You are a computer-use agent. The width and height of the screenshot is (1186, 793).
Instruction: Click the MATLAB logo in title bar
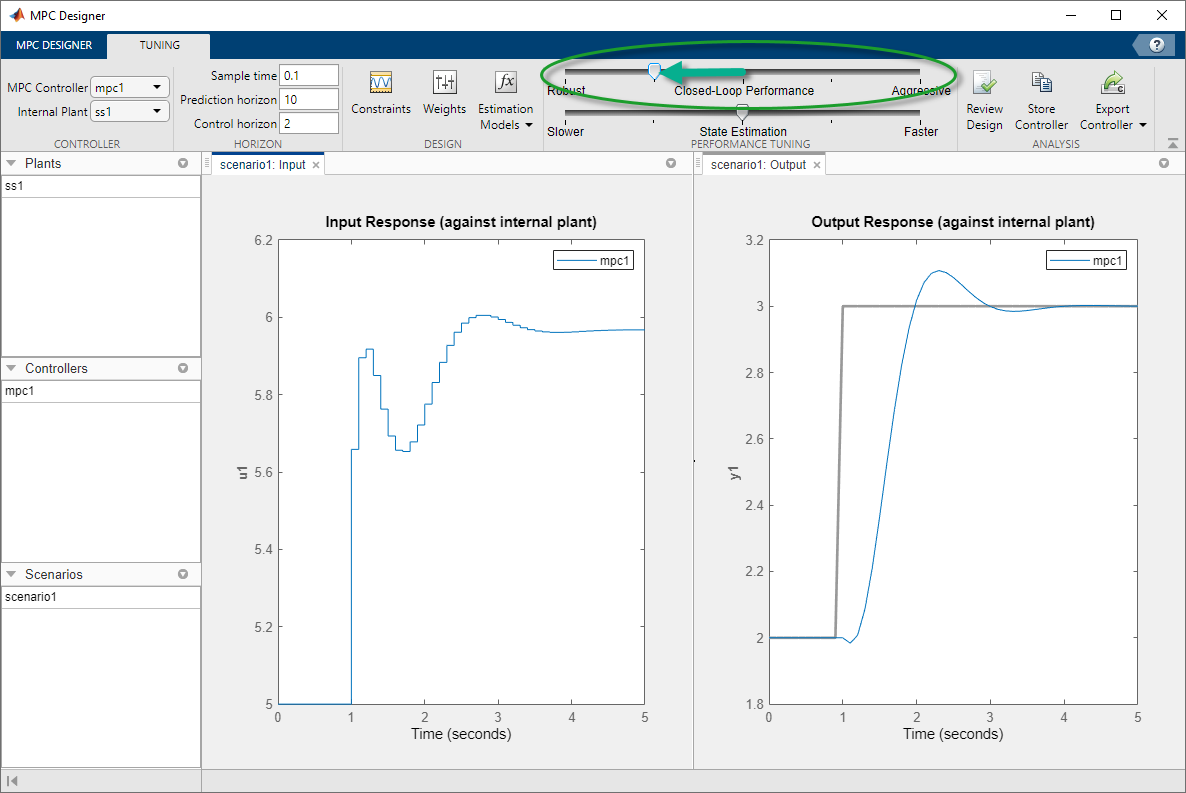click(17, 15)
